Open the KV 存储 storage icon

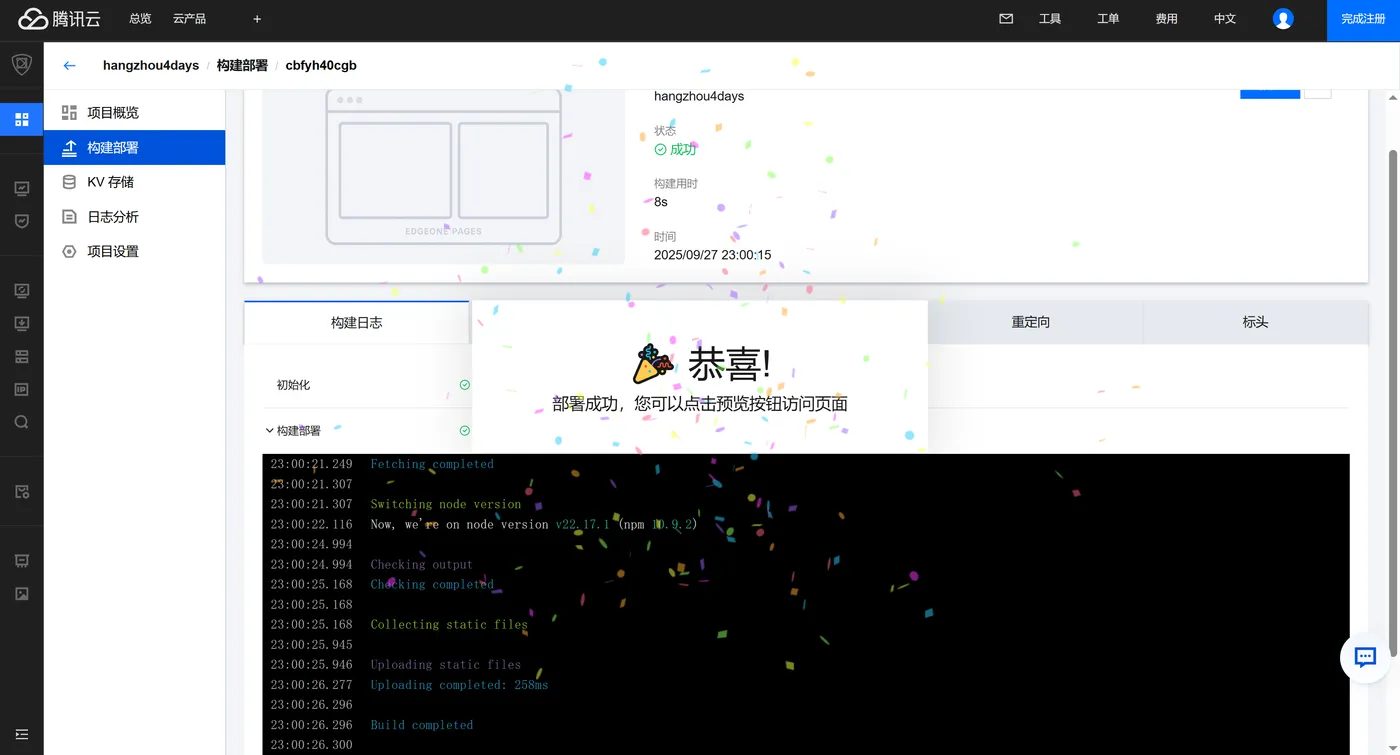68,181
